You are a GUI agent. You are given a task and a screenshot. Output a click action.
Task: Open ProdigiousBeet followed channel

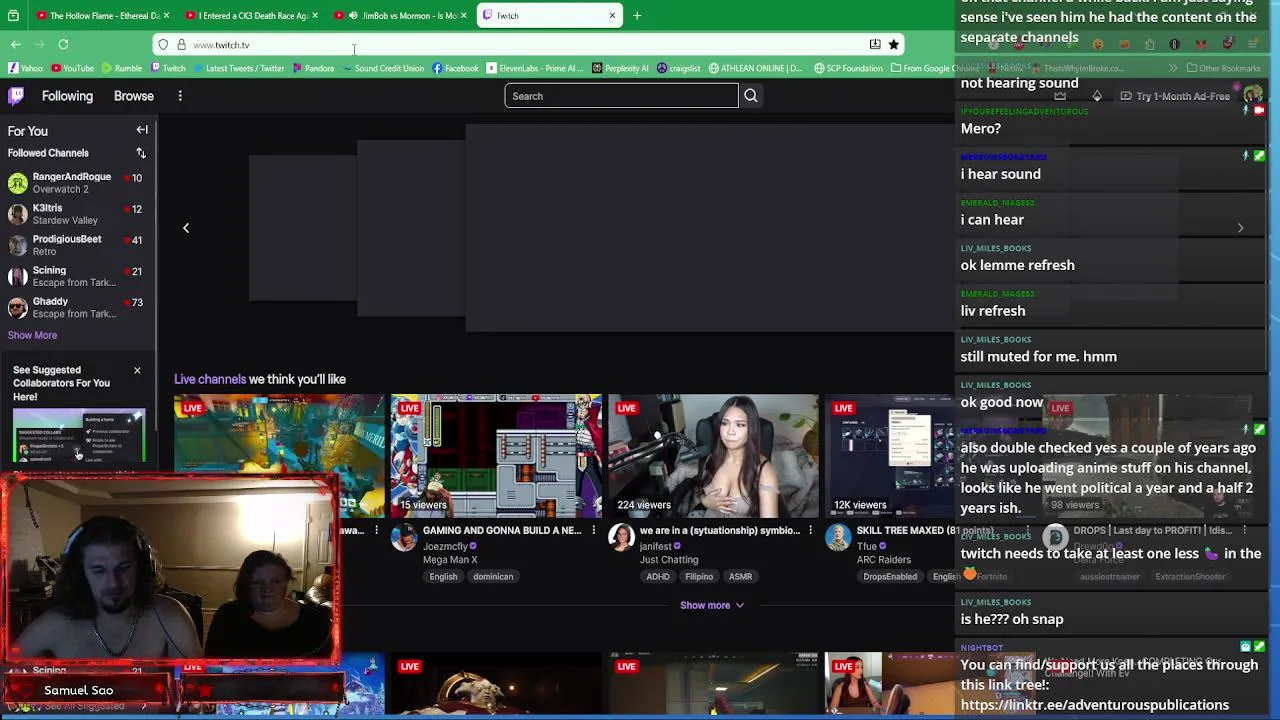tap(78, 245)
